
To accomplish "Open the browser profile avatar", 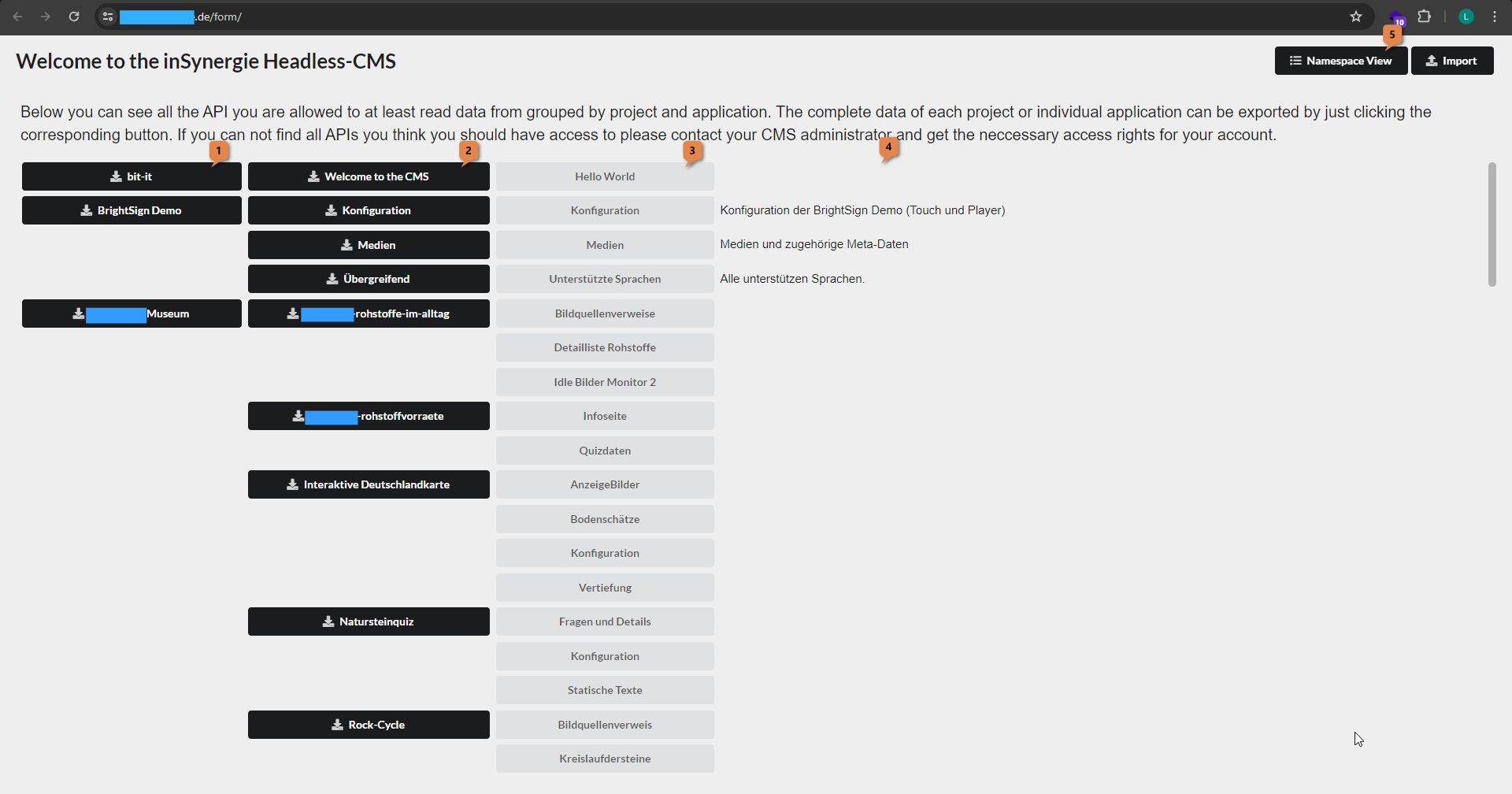I will click(x=1466, y=17).
